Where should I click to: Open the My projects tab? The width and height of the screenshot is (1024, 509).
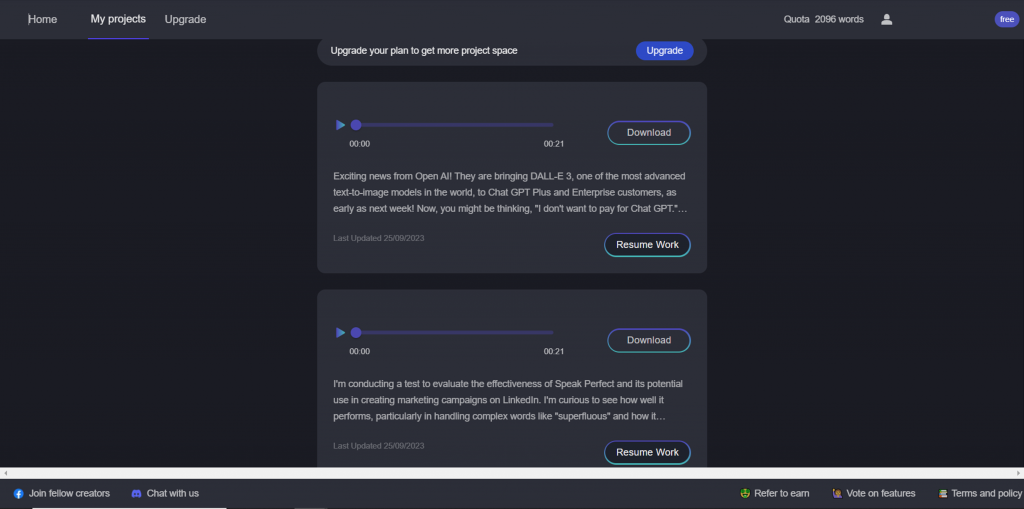[x=118, y=19]
